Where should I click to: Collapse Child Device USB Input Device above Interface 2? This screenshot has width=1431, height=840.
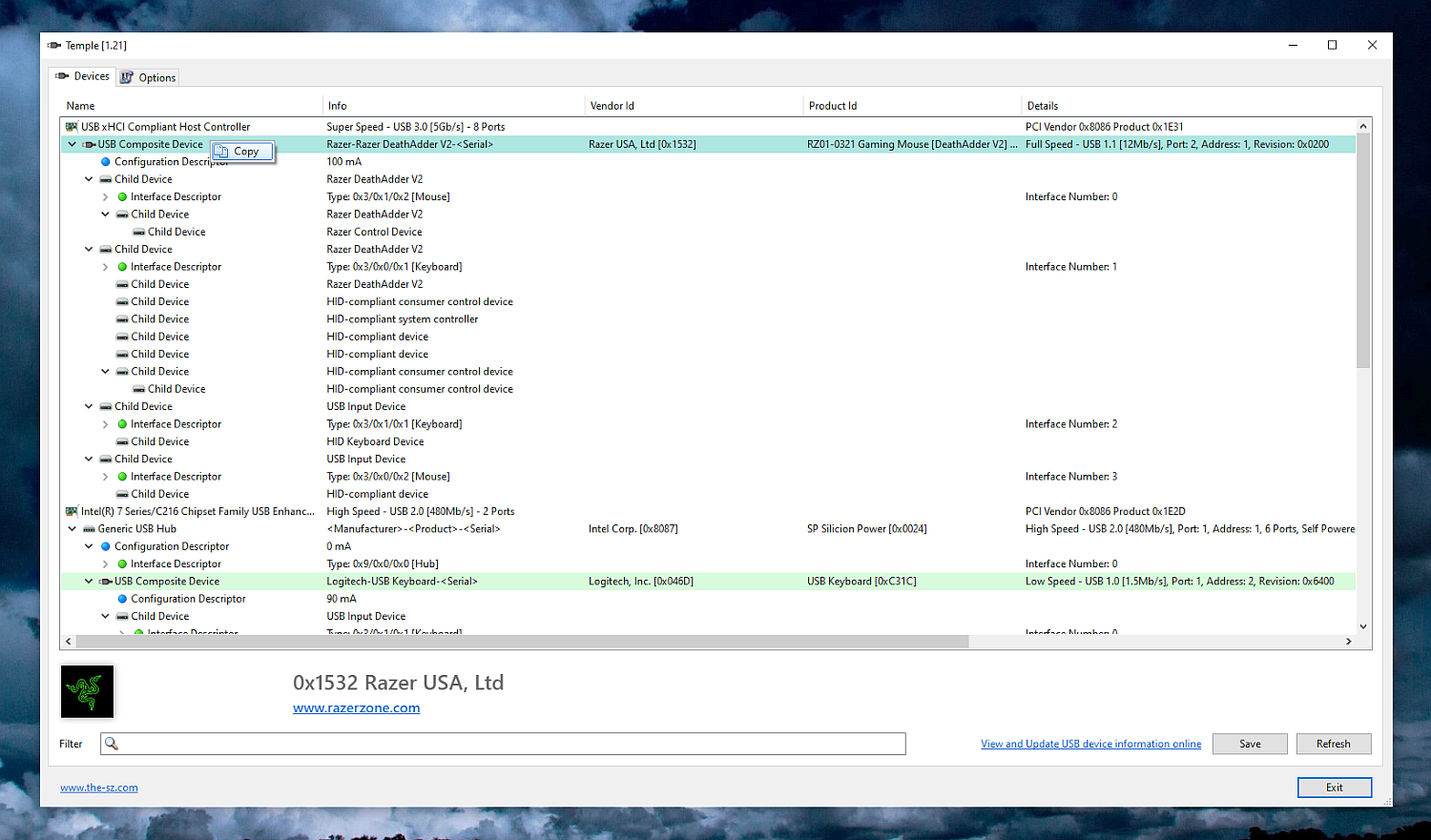click(89, 407)
